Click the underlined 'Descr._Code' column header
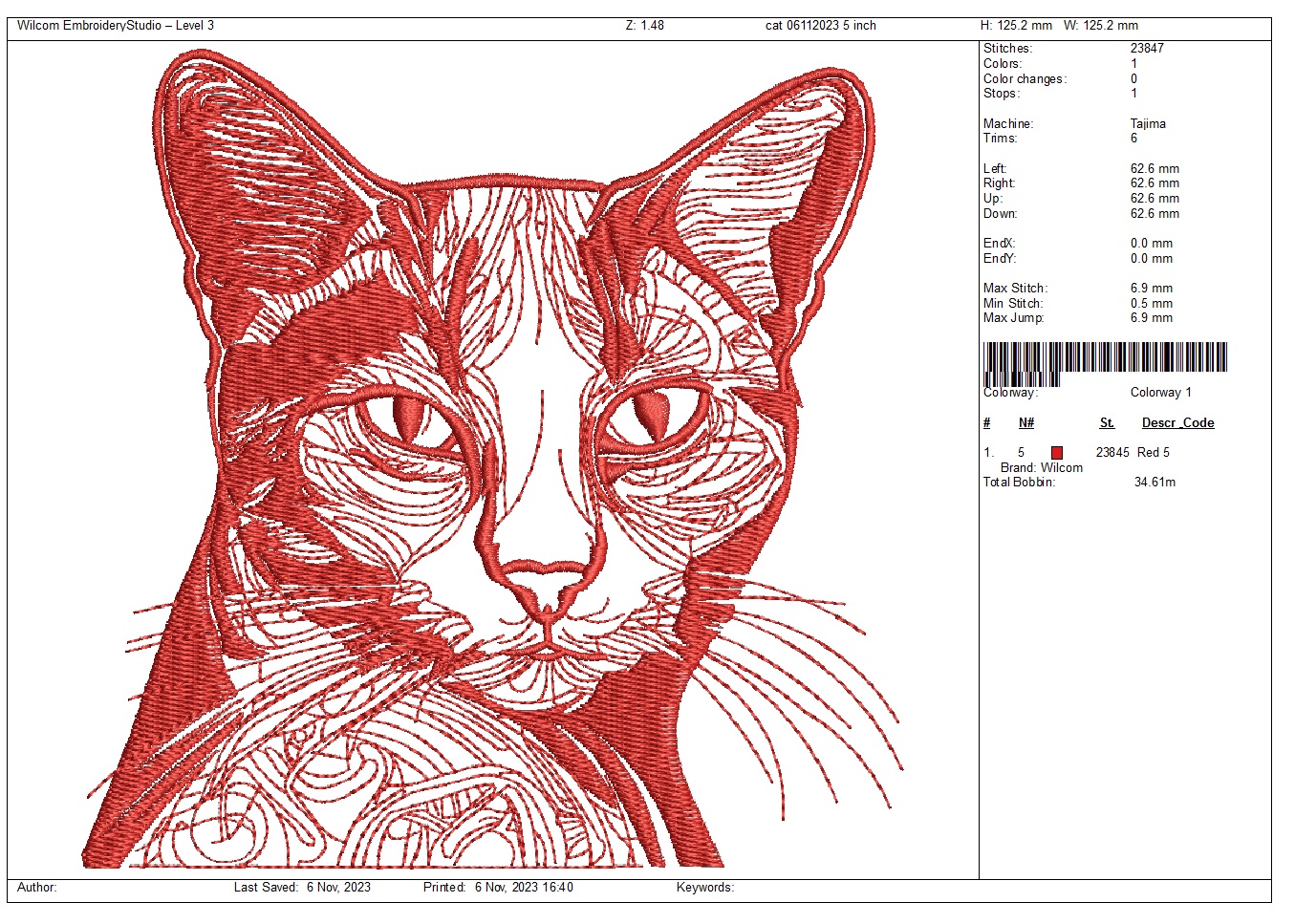This screenshot has height=924, width=1295. coord(1177,423)
